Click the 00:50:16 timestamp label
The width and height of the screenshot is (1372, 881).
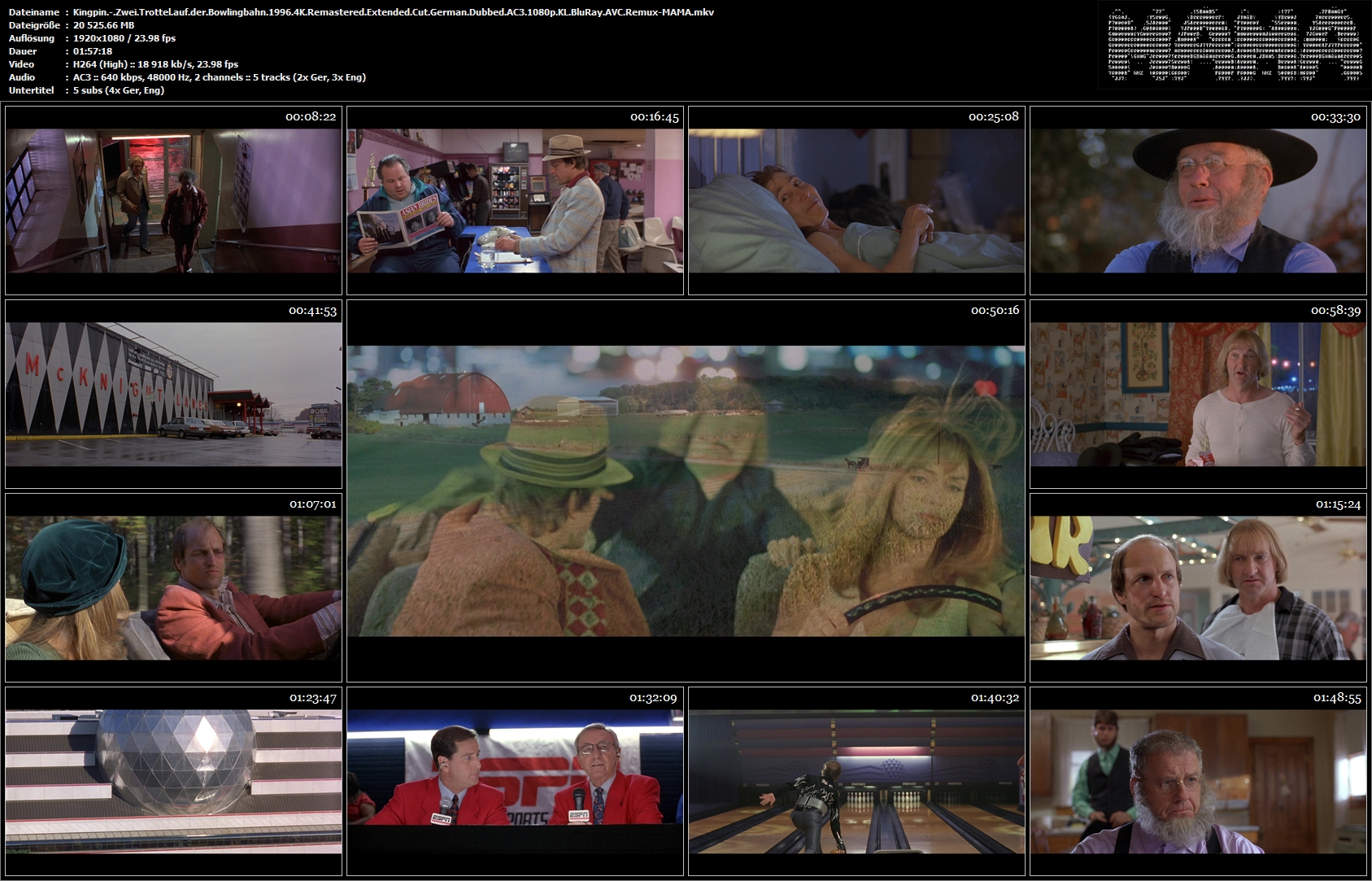(x=995, y=311)
